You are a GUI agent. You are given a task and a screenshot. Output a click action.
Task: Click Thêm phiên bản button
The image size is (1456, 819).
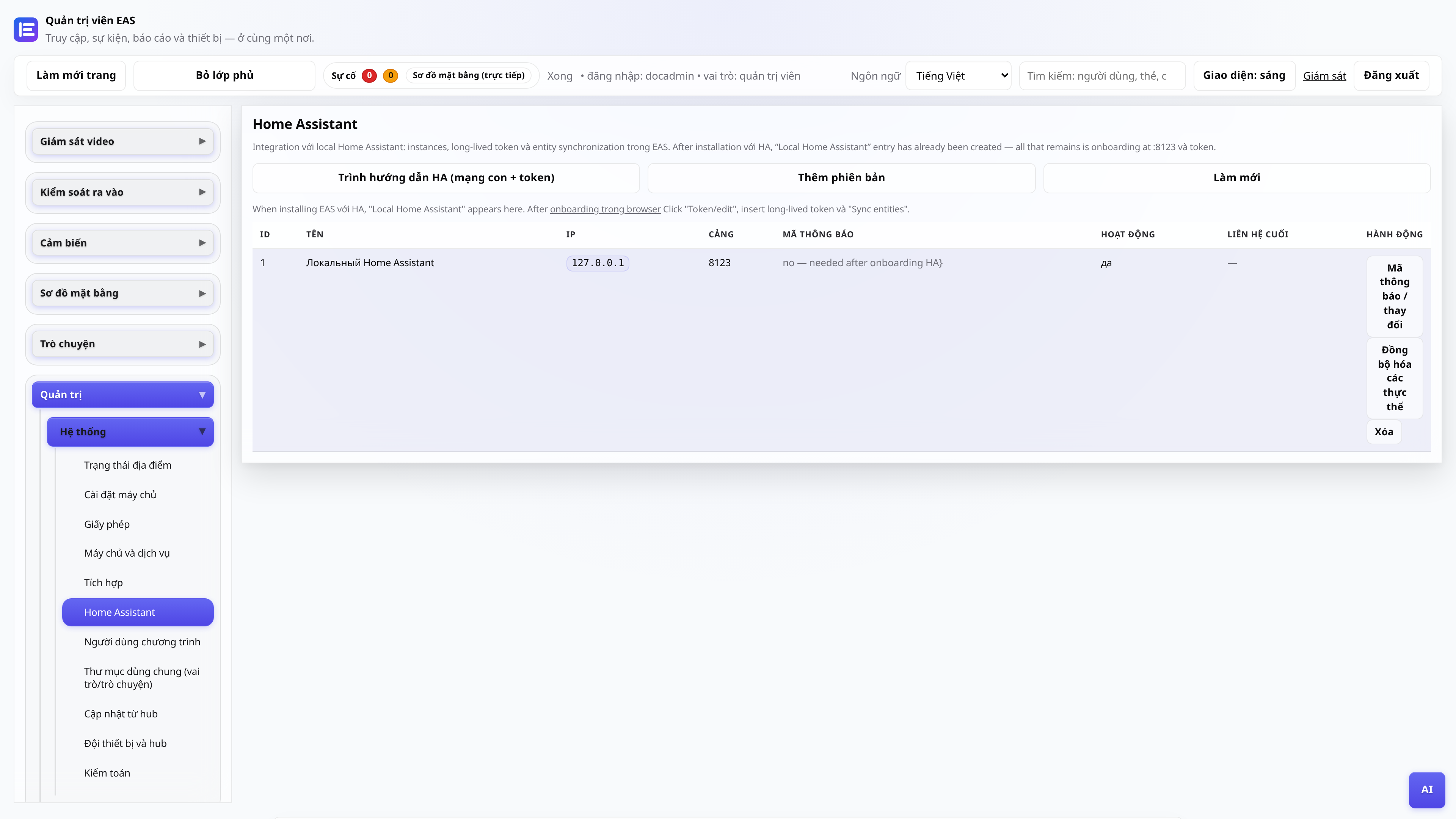point(841,178)
